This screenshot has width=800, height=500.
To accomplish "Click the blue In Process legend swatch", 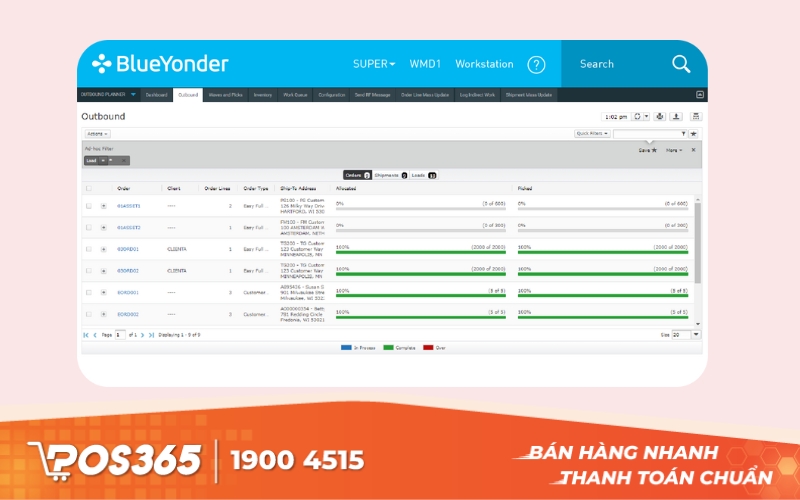I will [346, 348].
